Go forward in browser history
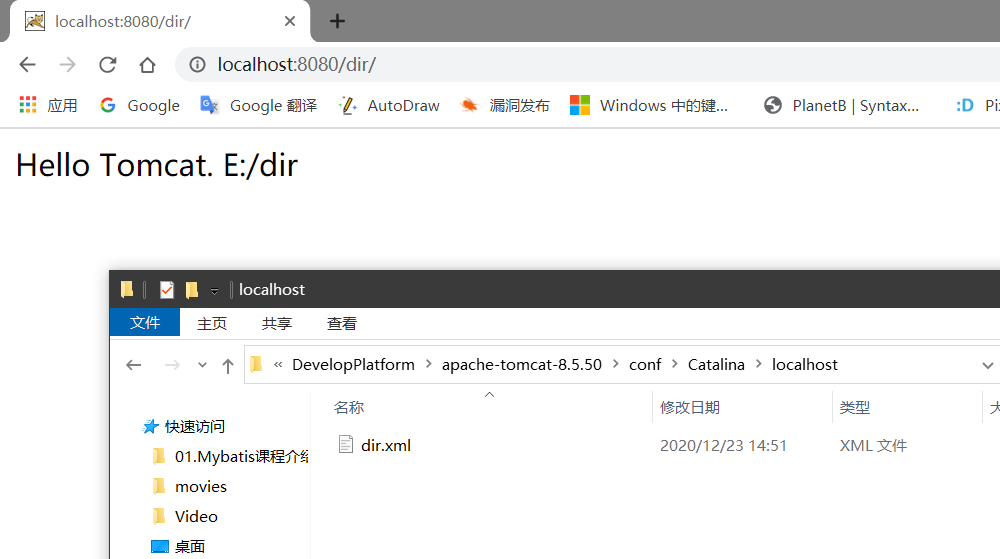This screenshot has height=559, width=1000. tap(67, 64)
